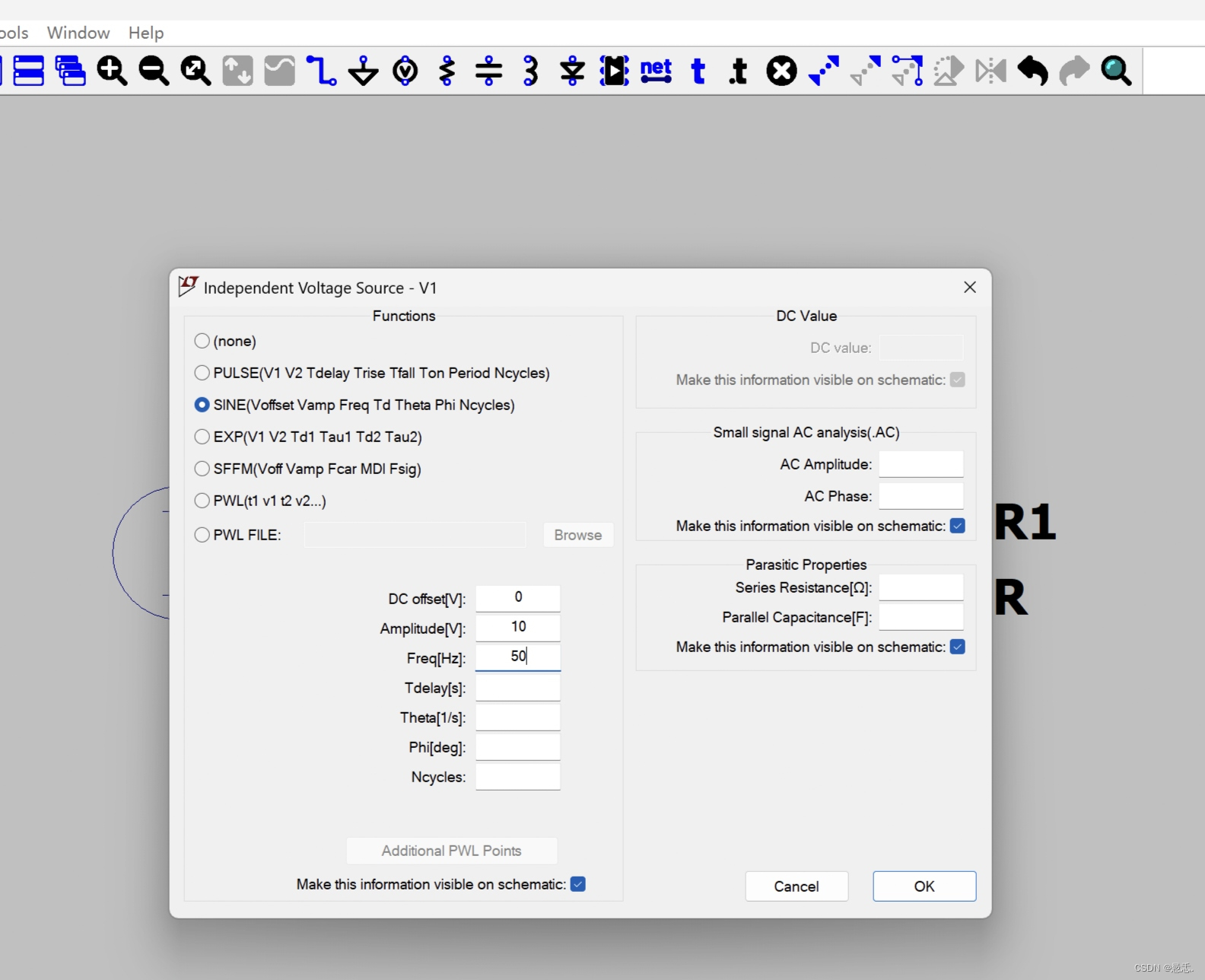
Task: Select the PULSE function radio button
Action: (202, 373)
